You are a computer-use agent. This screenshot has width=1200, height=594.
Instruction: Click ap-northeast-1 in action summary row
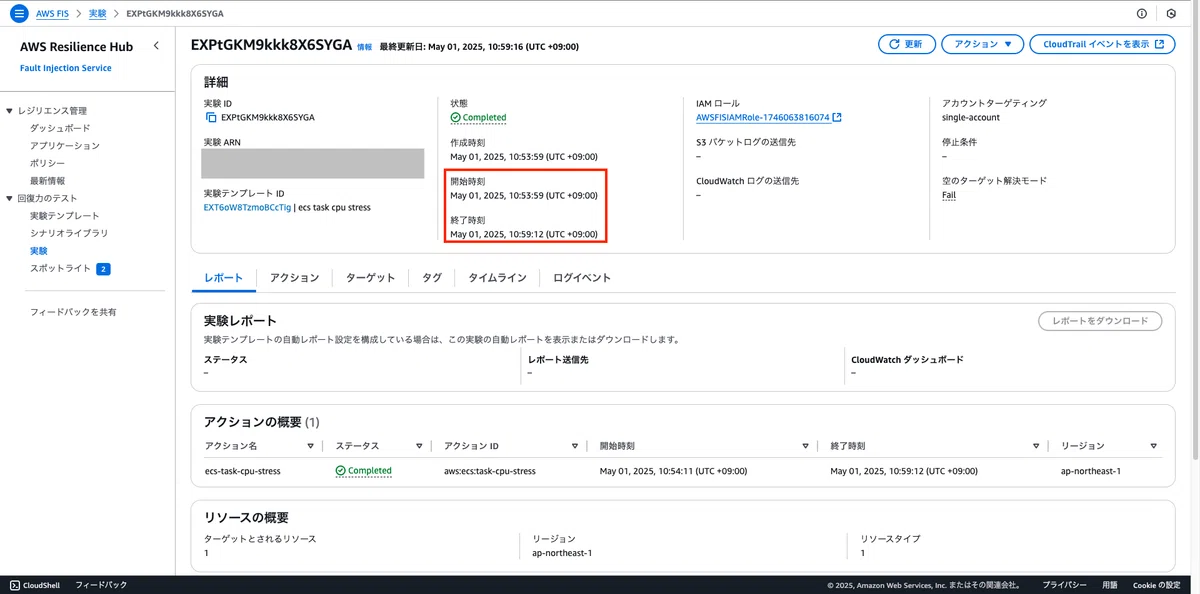(1091, 471)
